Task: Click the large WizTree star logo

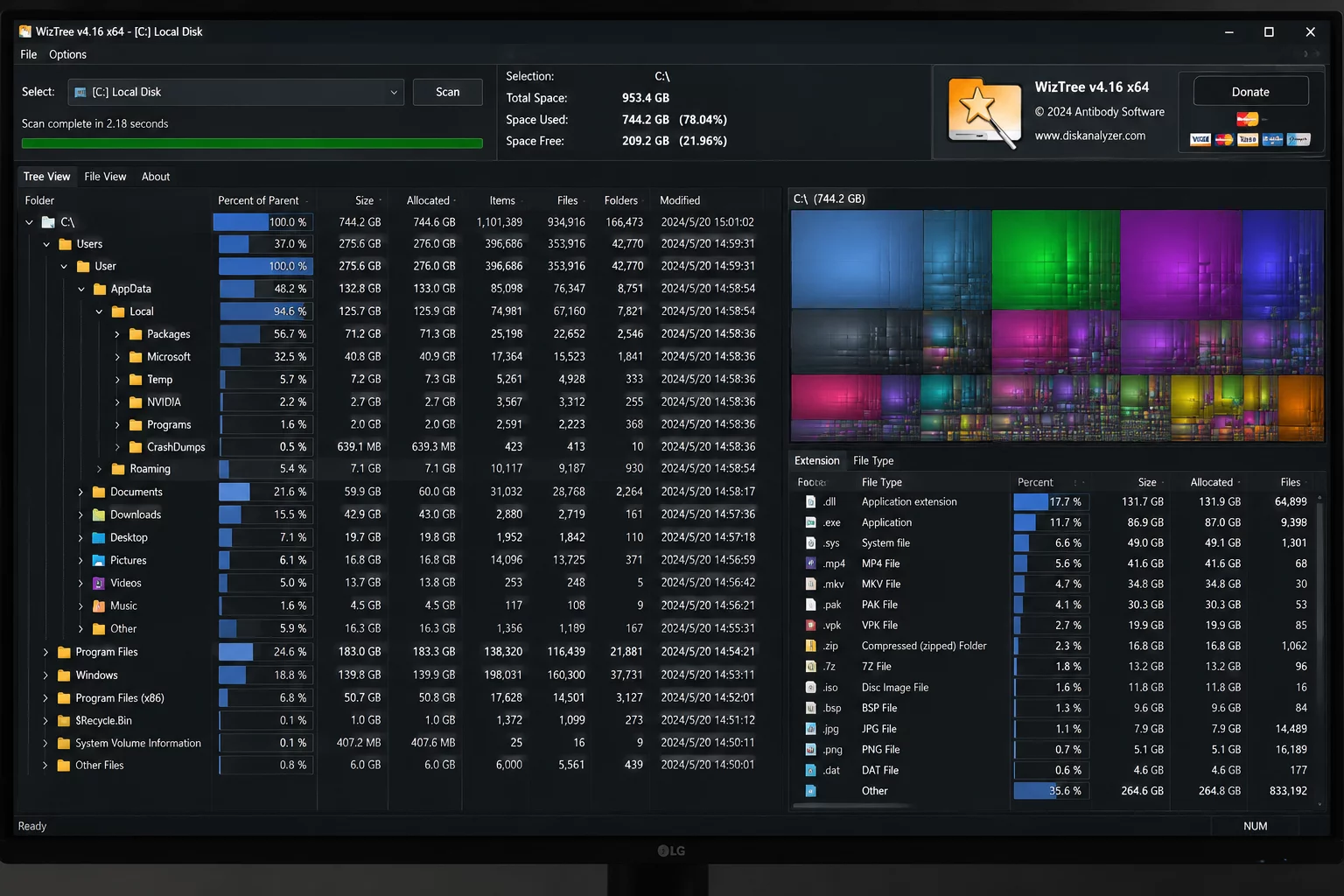Action: point(984,113)
